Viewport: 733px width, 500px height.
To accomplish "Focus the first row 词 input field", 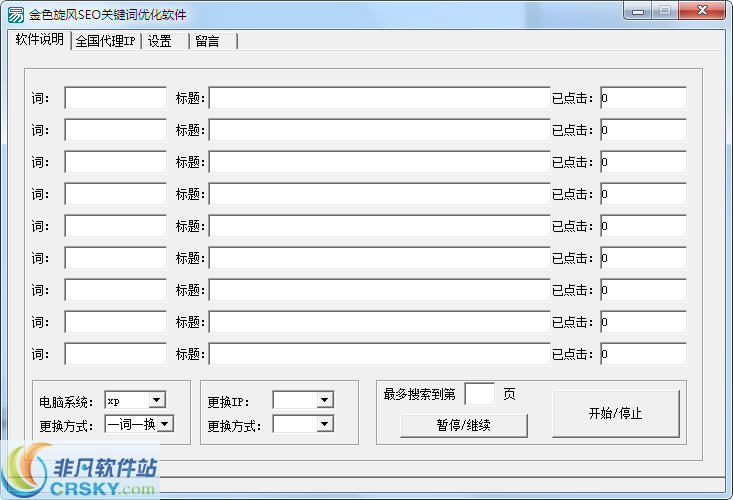I will [x=115, y=98].
